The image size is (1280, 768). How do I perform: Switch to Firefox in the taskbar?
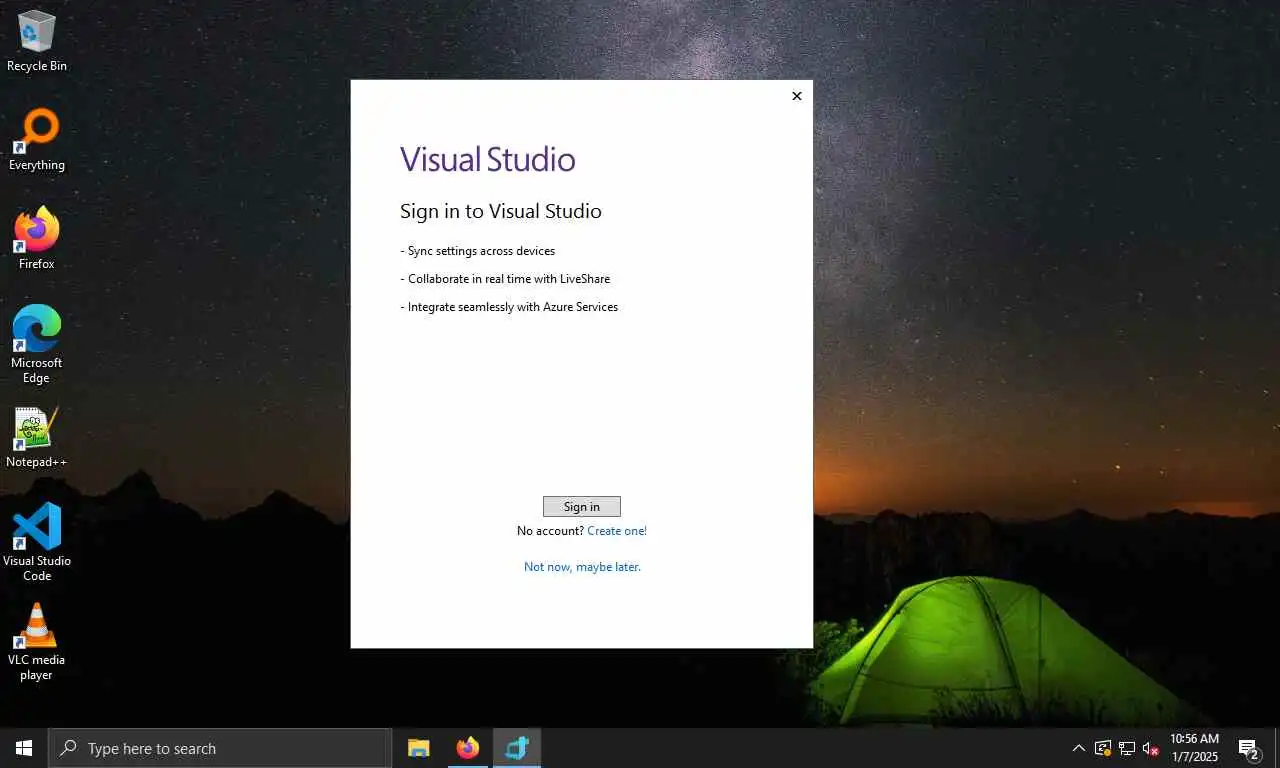467,748
